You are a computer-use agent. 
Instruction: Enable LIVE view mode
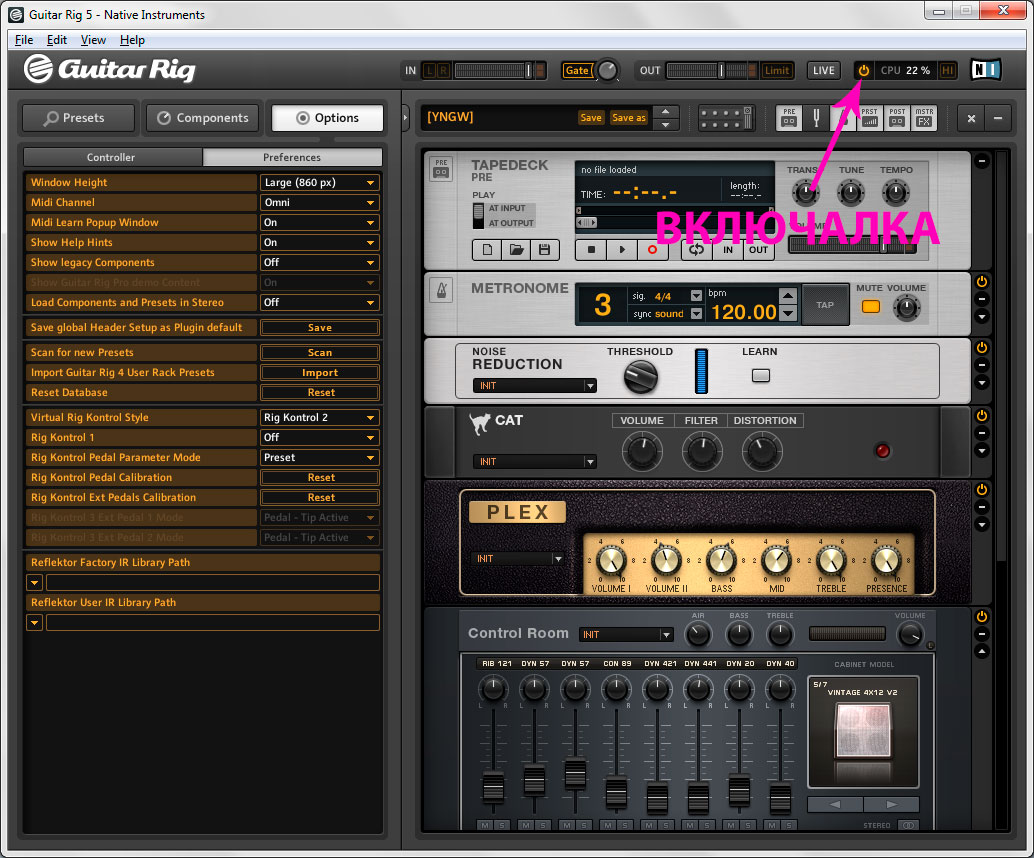point(824,71)
